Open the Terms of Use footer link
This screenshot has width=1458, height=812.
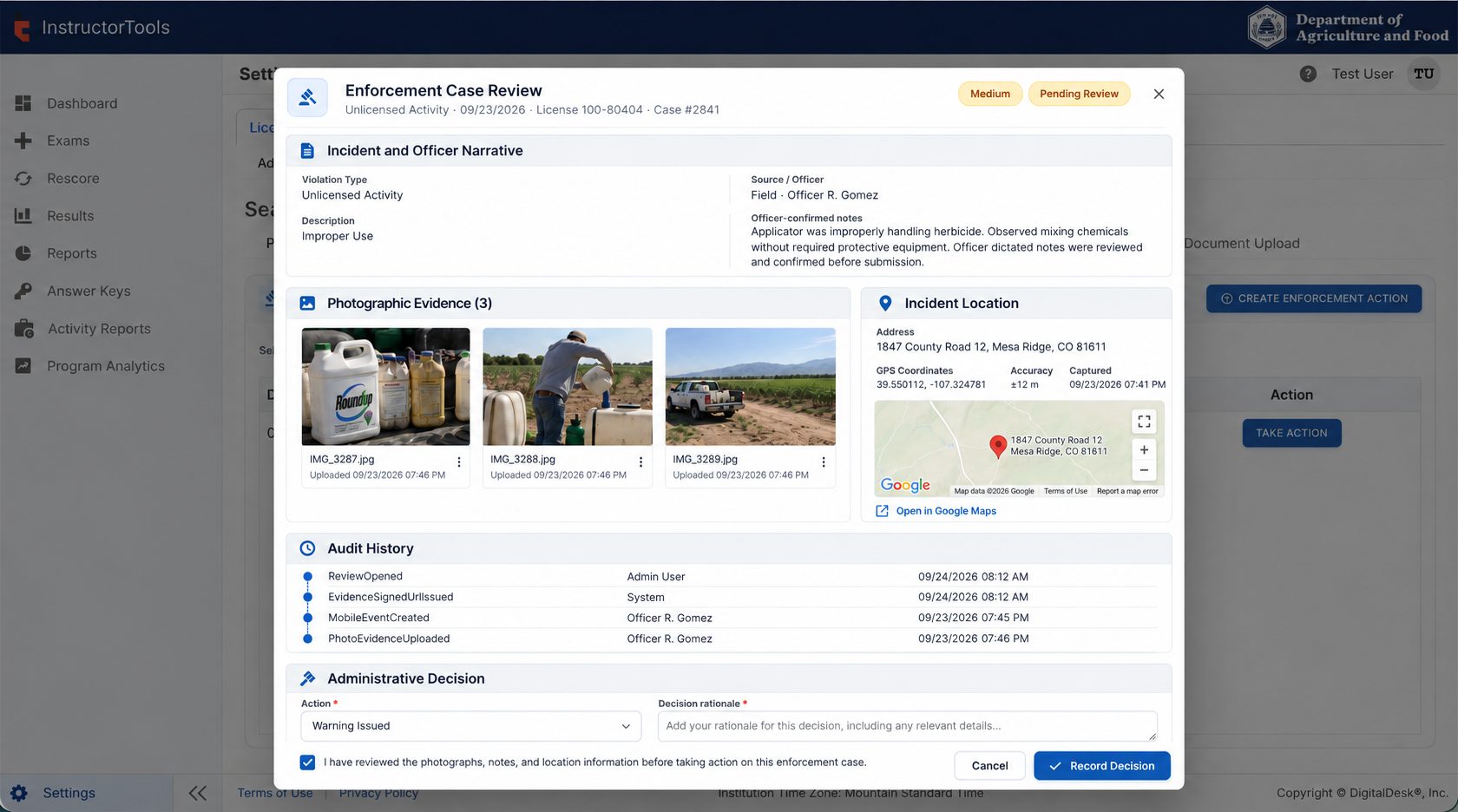click(275, 793)
